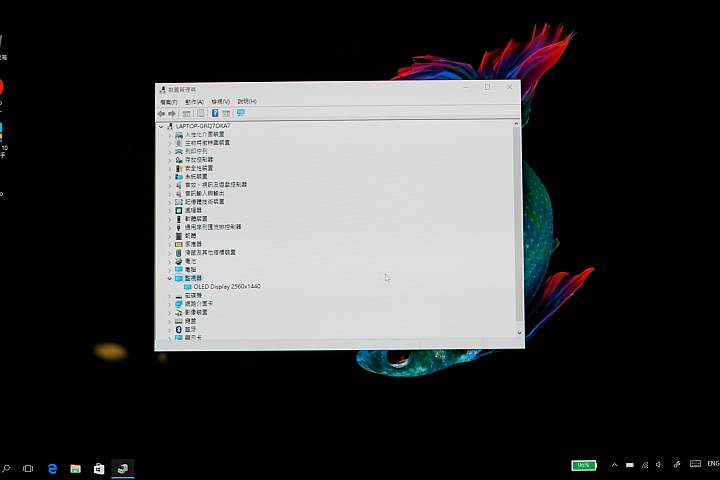Select the Firmware (韌體) row
Image resolution: width=720 pixels, height=480 pixels.
[190, 236]
